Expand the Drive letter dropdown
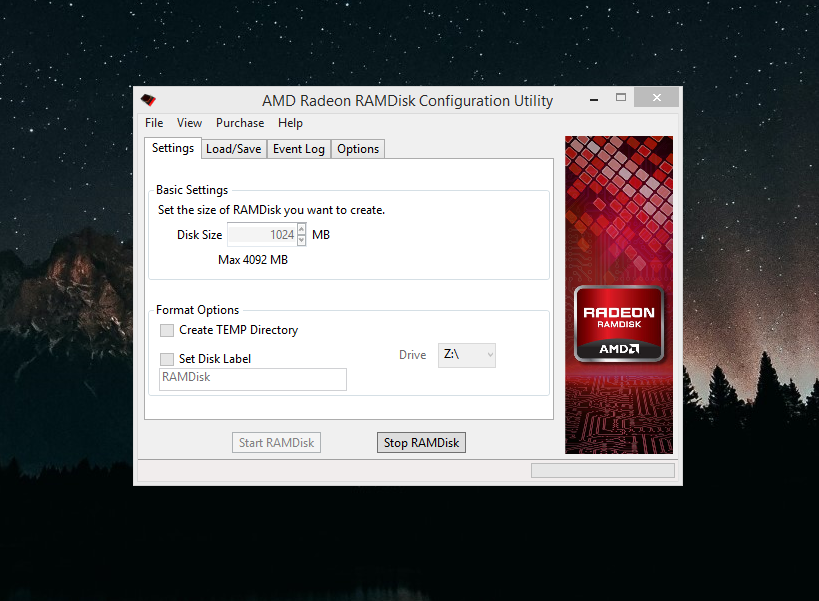 467,356
